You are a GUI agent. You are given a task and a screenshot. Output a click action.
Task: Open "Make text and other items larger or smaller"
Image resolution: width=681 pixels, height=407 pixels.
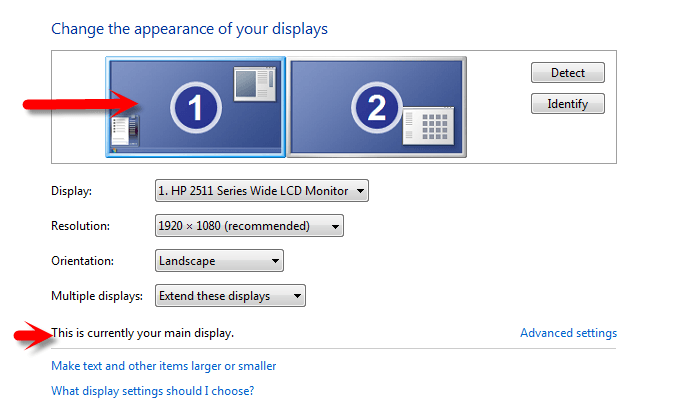click(x=163, y=366)
